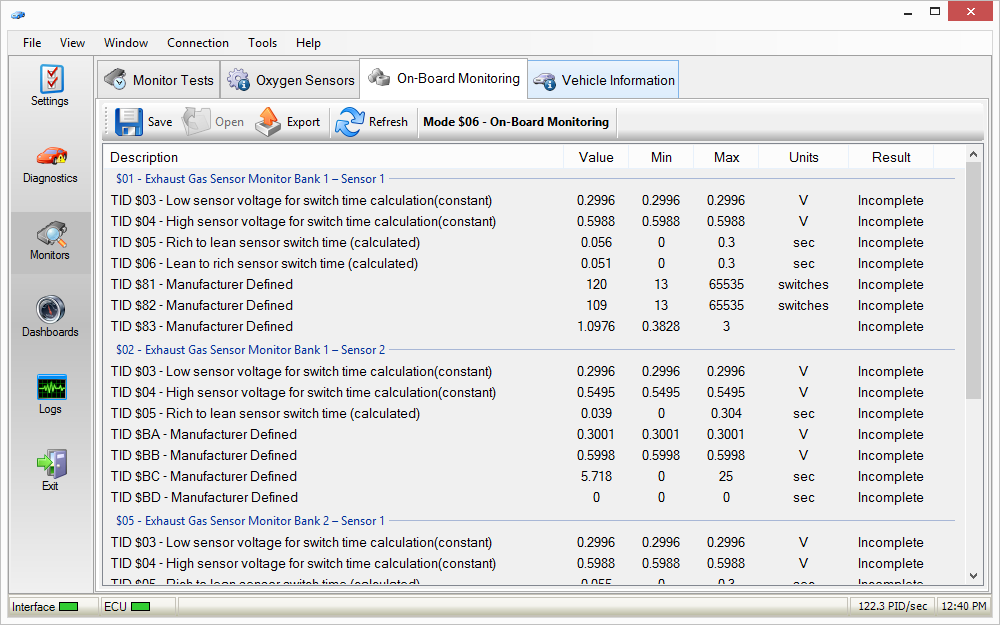
Task: Open the Logs waveform icon
Action: 50,387
